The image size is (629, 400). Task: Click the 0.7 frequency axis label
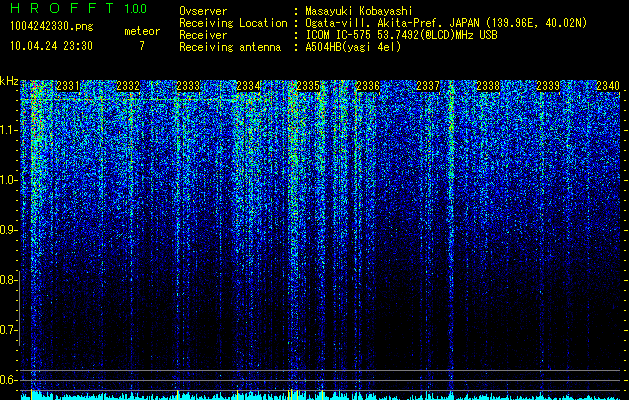click(x=8, y=330)
